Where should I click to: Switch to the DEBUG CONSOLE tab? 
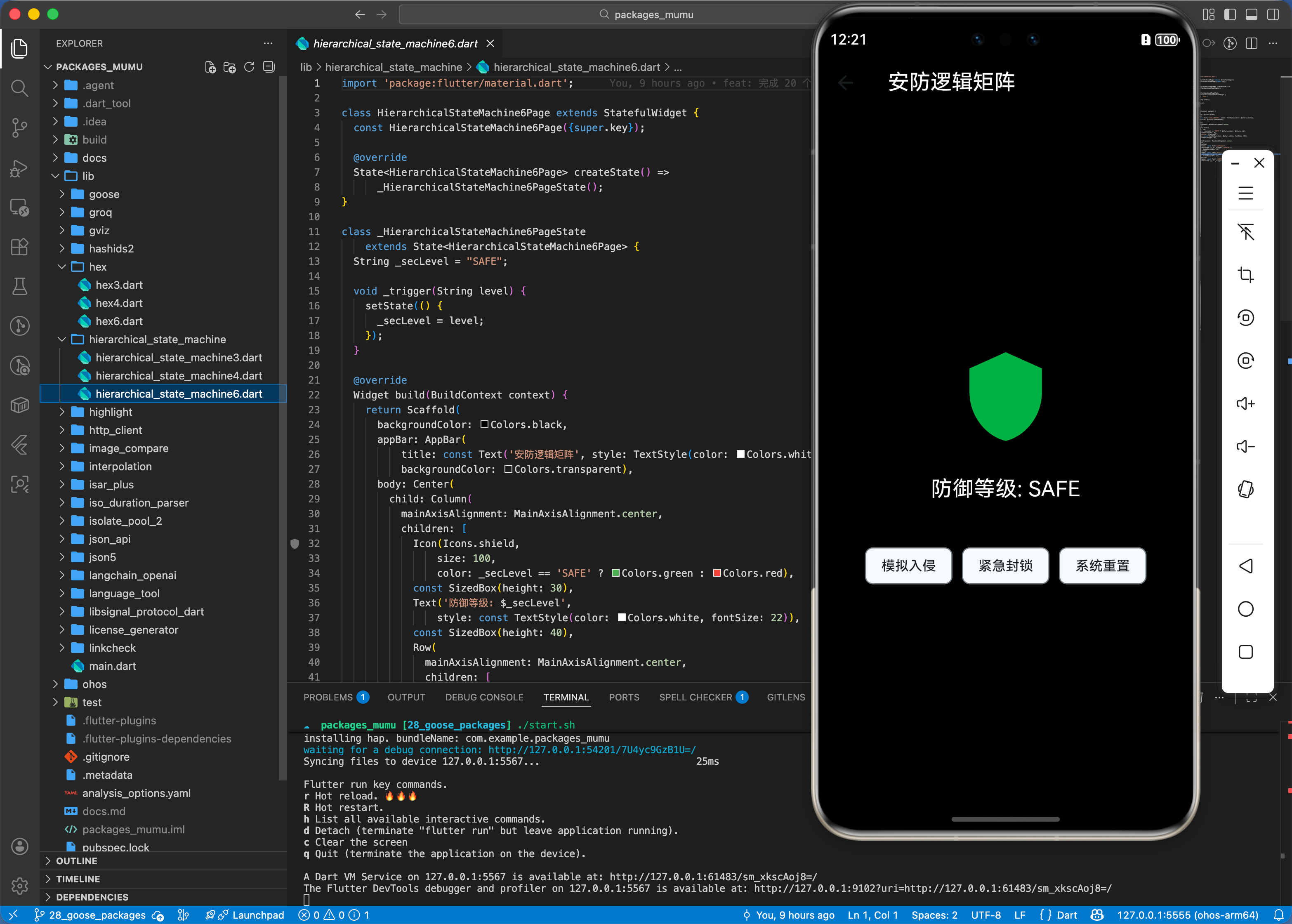483,697
